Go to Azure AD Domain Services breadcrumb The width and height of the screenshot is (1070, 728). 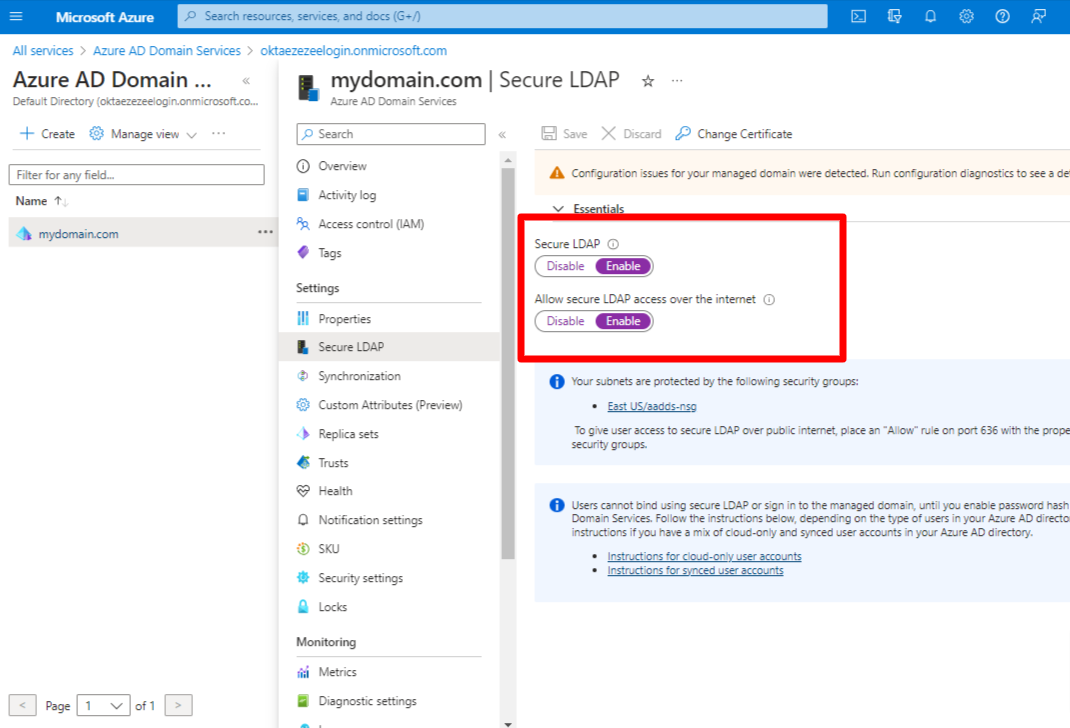[x=167, y=50]
